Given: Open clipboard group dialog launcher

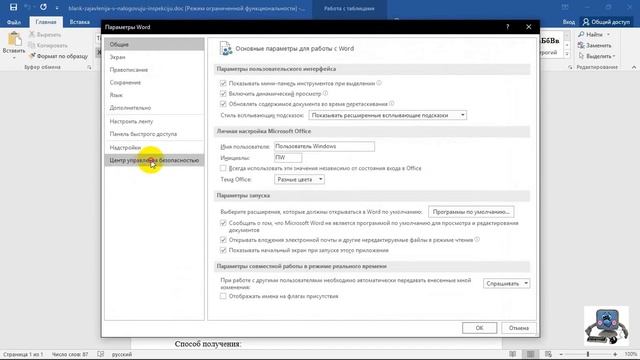Looking at the screenshot, I should tap(89, 67).
